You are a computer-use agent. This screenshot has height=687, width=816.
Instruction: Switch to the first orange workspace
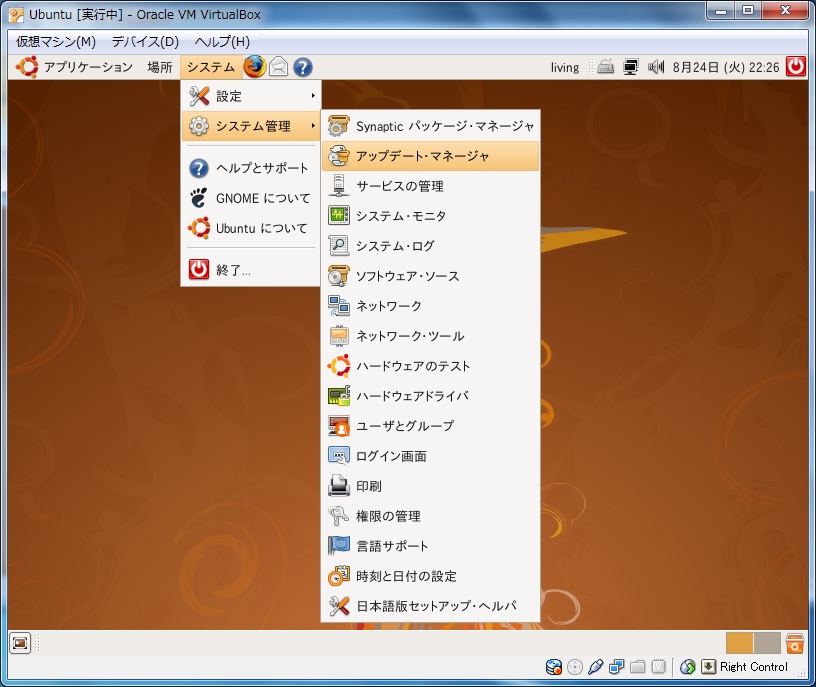click(x=740, y=643)
